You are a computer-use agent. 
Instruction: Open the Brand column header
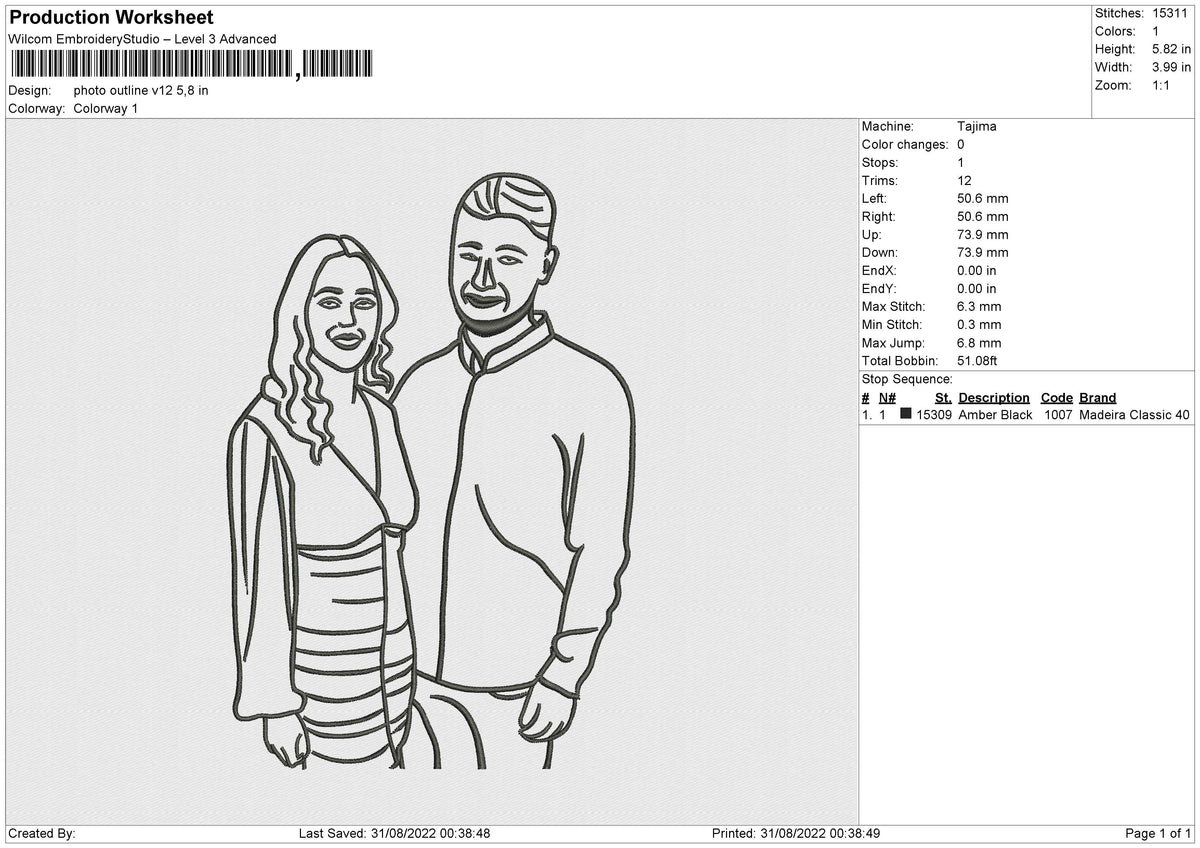[1096, 397]
